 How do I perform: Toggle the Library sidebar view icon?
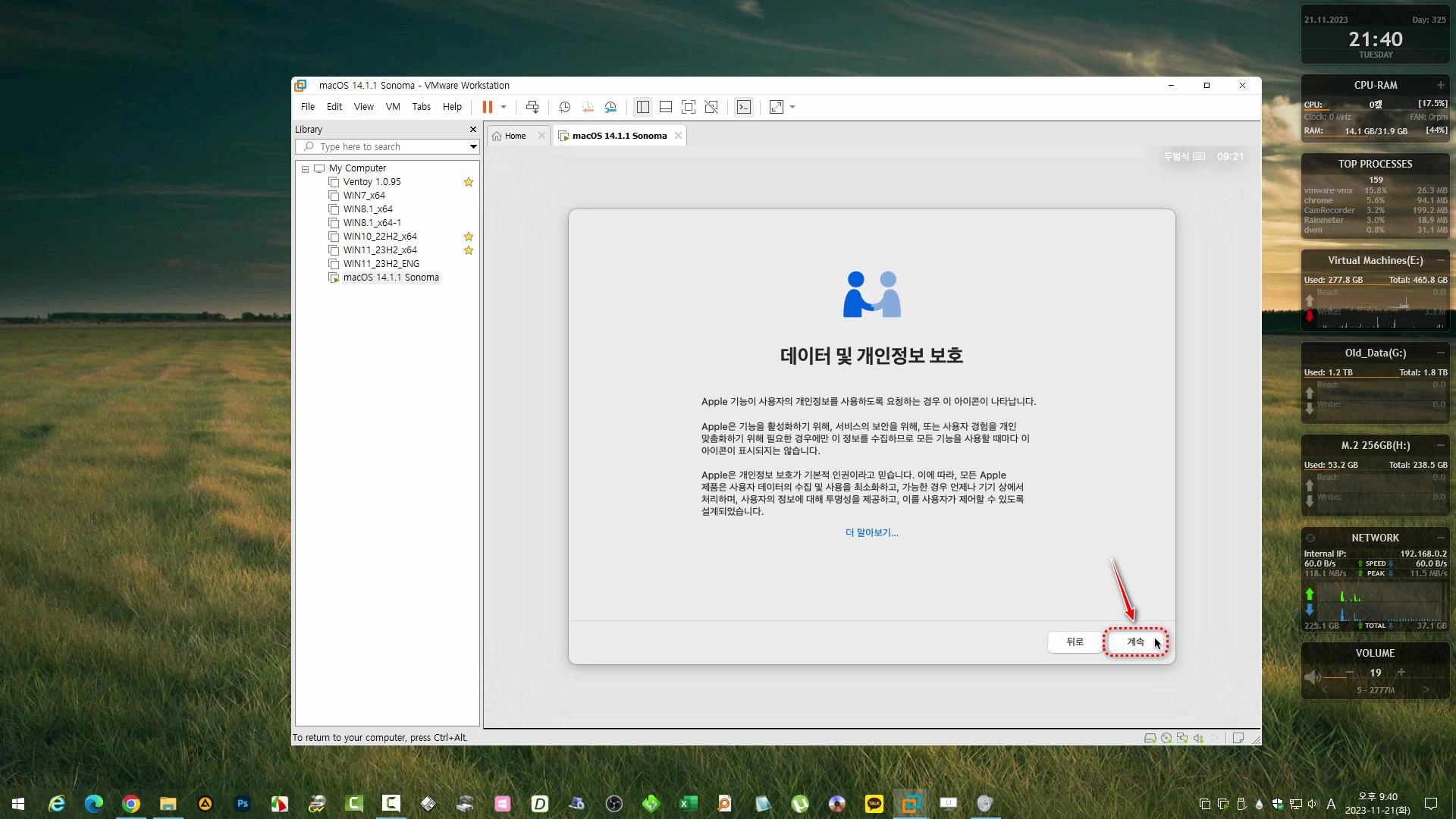point(642,107)
